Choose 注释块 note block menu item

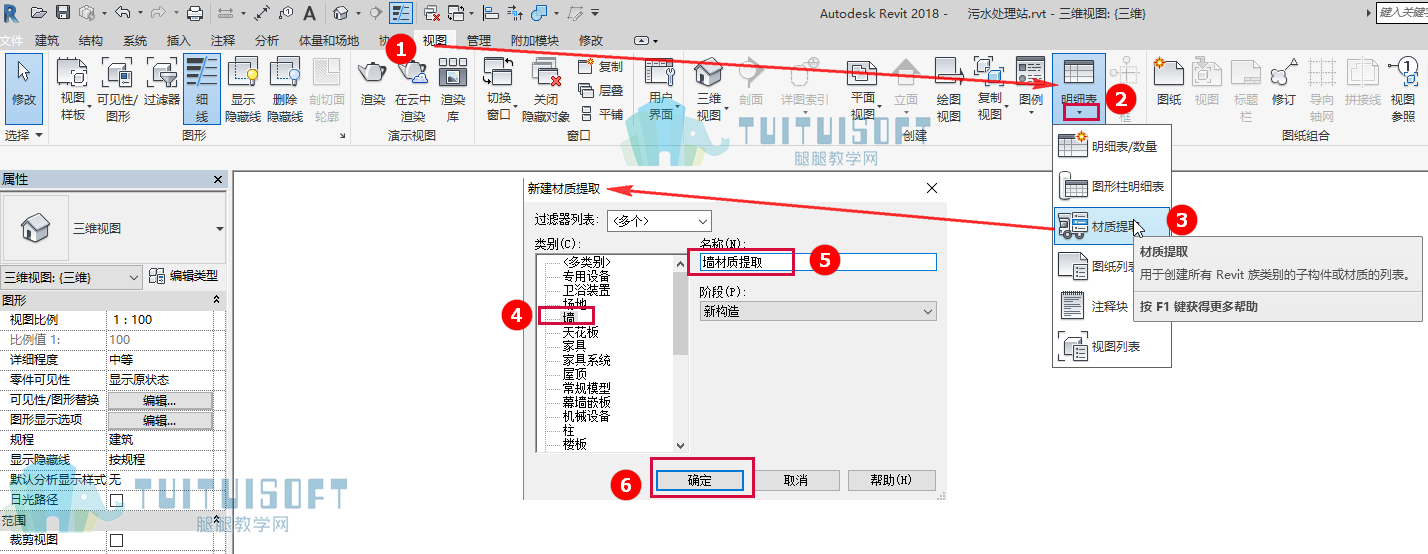(1110, 306)
